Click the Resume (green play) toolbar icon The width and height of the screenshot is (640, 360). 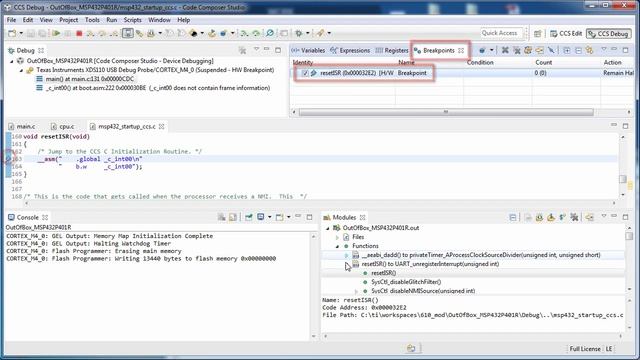pyautogui.click(x=56, y=33)
